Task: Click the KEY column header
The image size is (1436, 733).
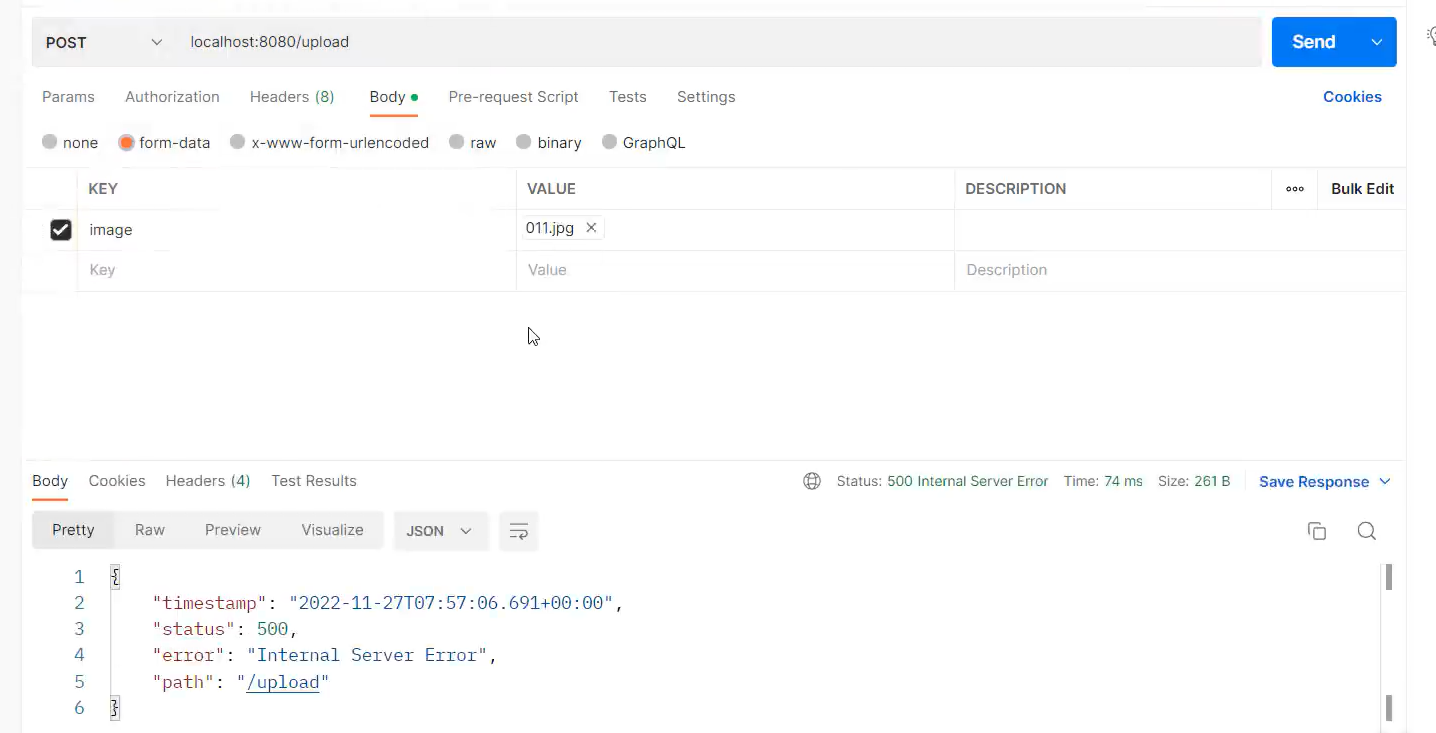Action: [104, 189]
